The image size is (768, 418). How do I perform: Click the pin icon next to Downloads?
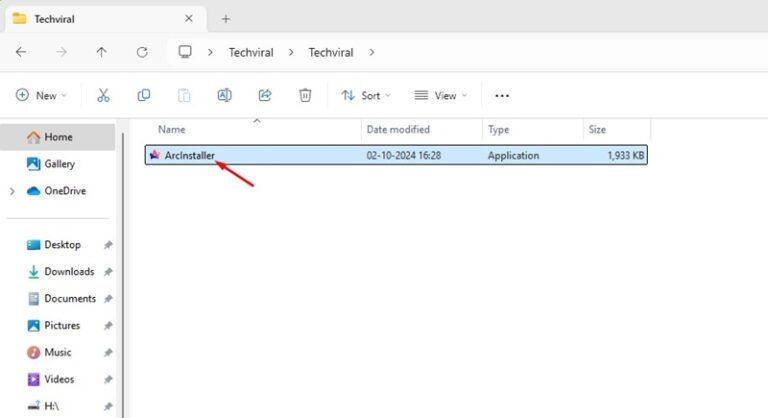[108, 272]
